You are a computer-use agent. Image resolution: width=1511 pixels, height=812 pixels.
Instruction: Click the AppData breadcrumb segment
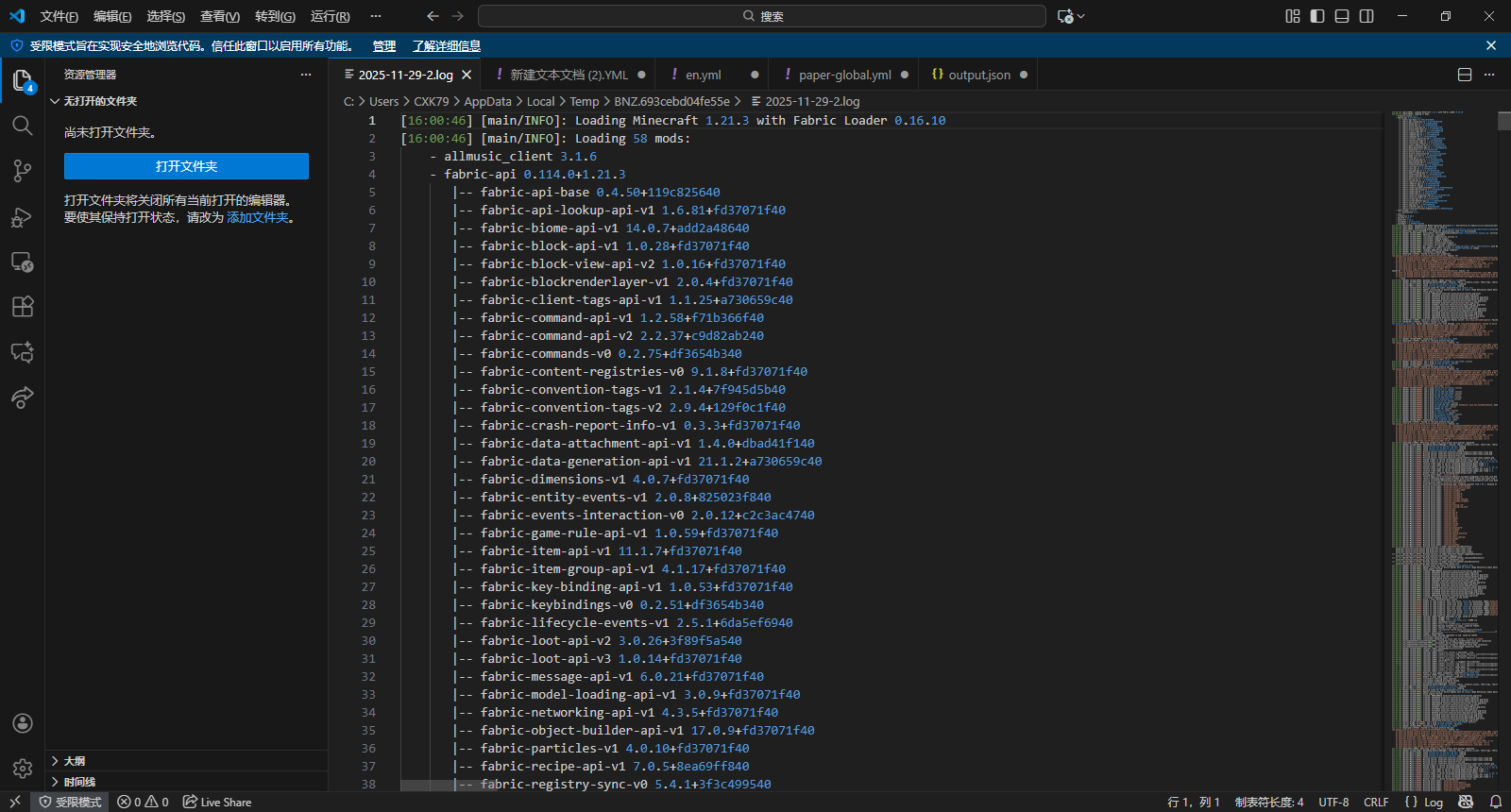[487, 101]
